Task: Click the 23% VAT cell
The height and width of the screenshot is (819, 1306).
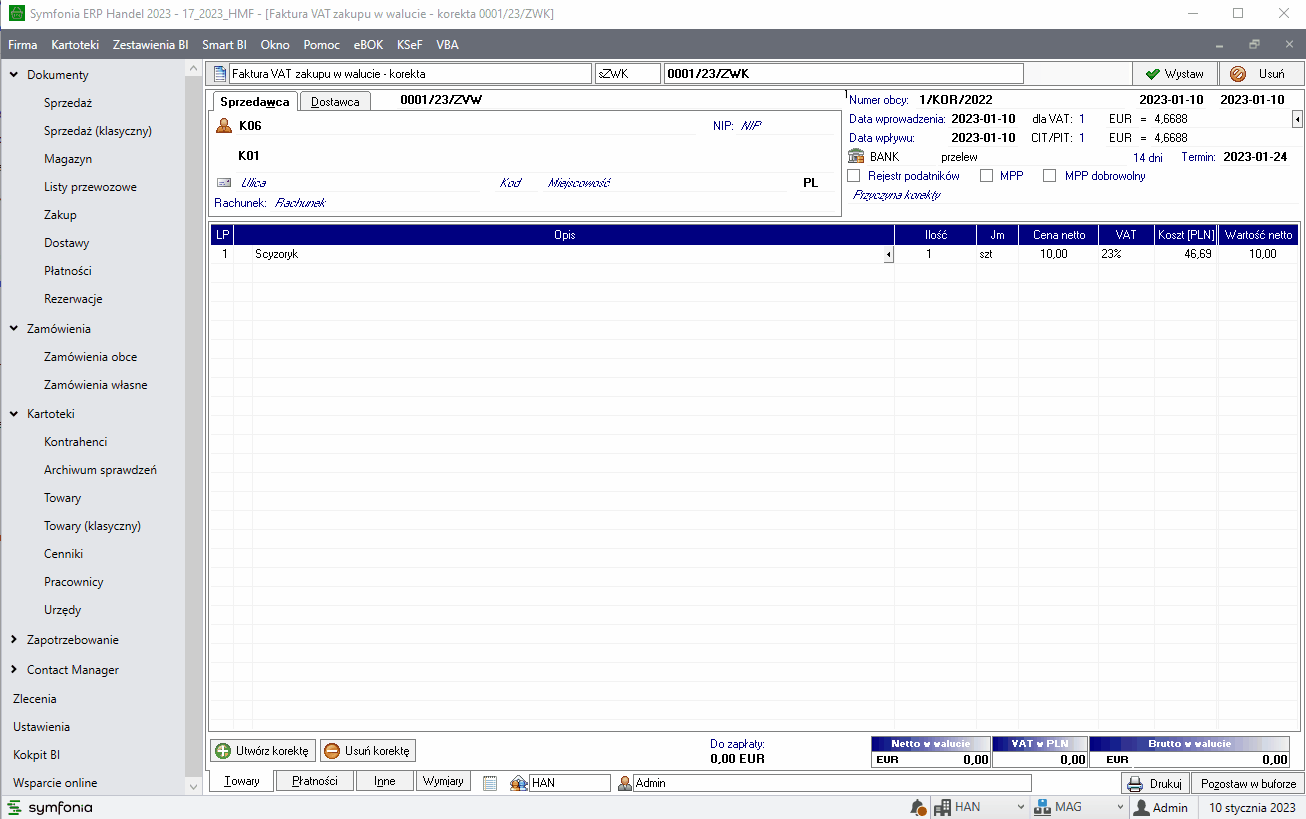Action: (x=1126, y=255)
